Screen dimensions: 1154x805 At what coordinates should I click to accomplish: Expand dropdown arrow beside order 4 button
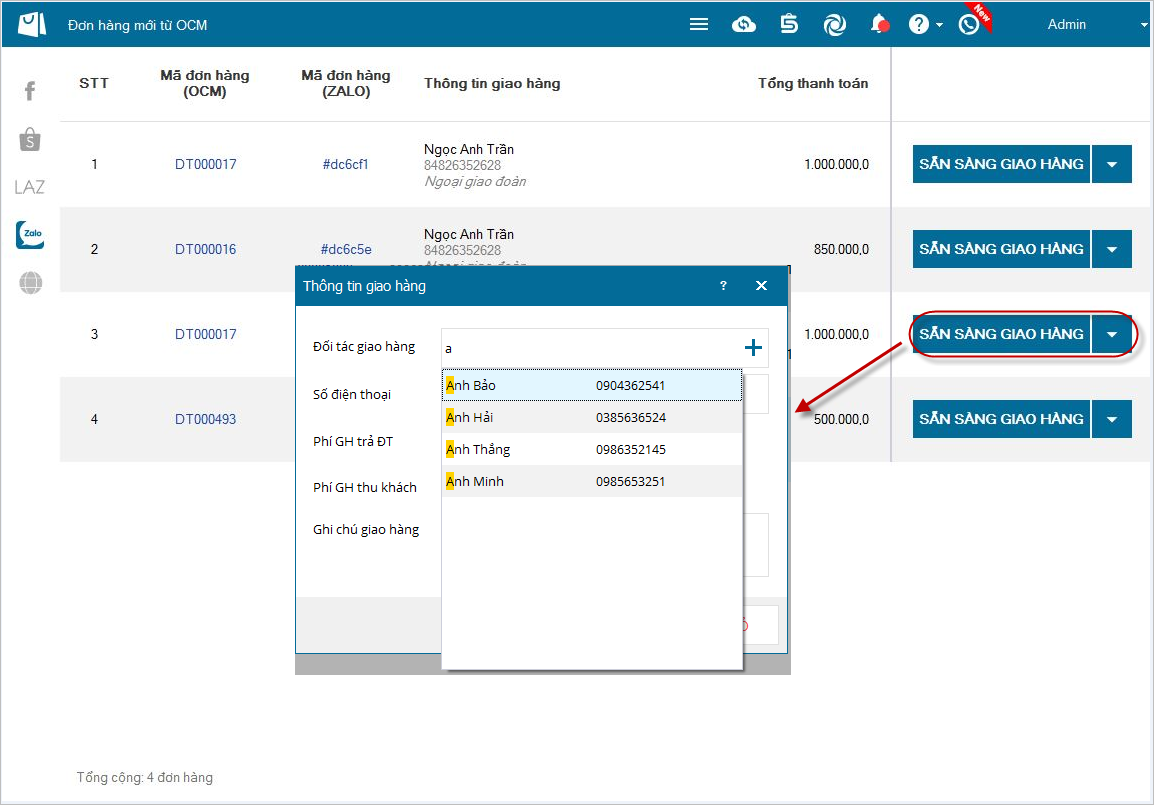pos(1112,419)
